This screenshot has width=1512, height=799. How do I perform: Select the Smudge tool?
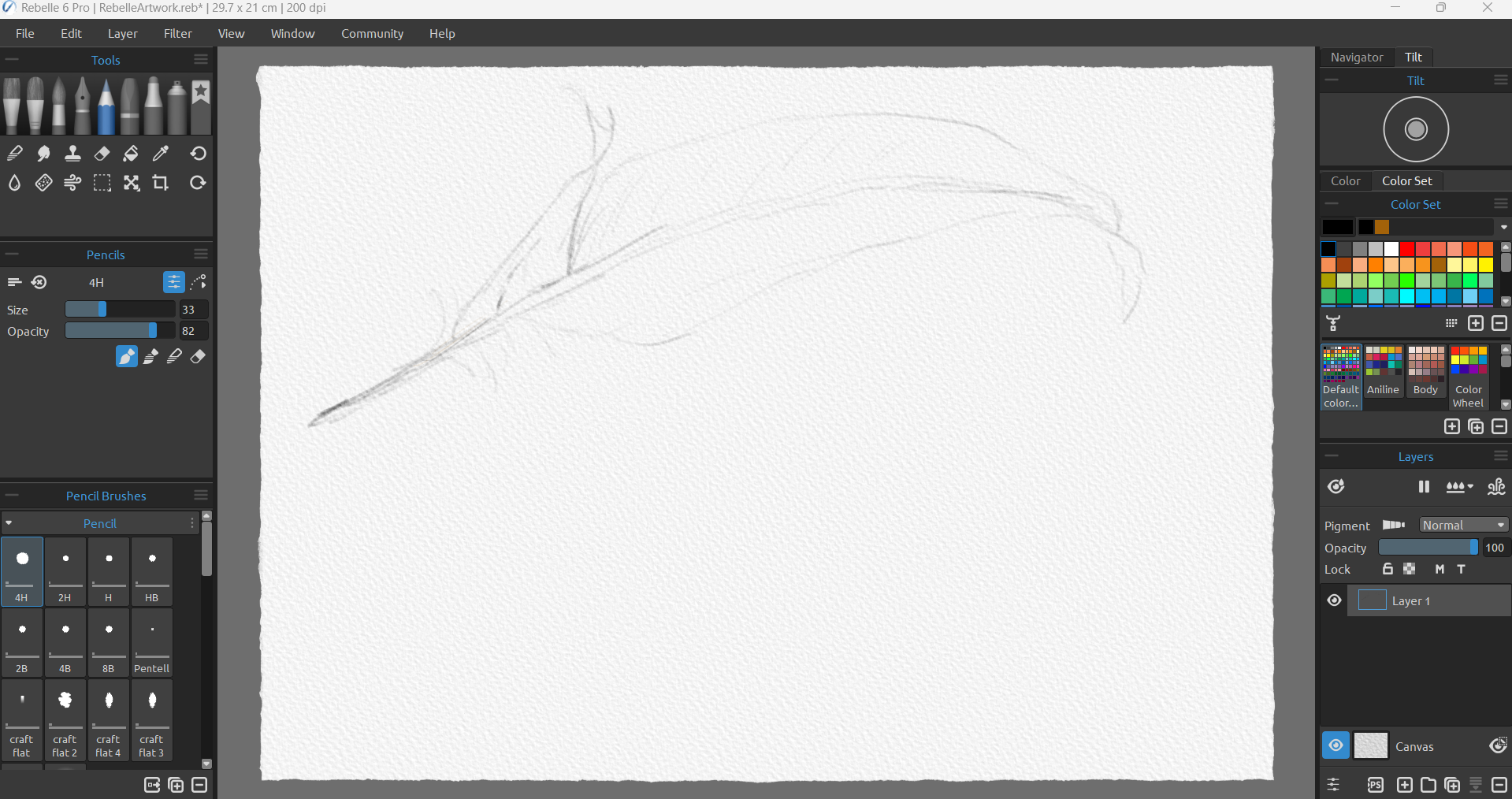click(44, 154)
